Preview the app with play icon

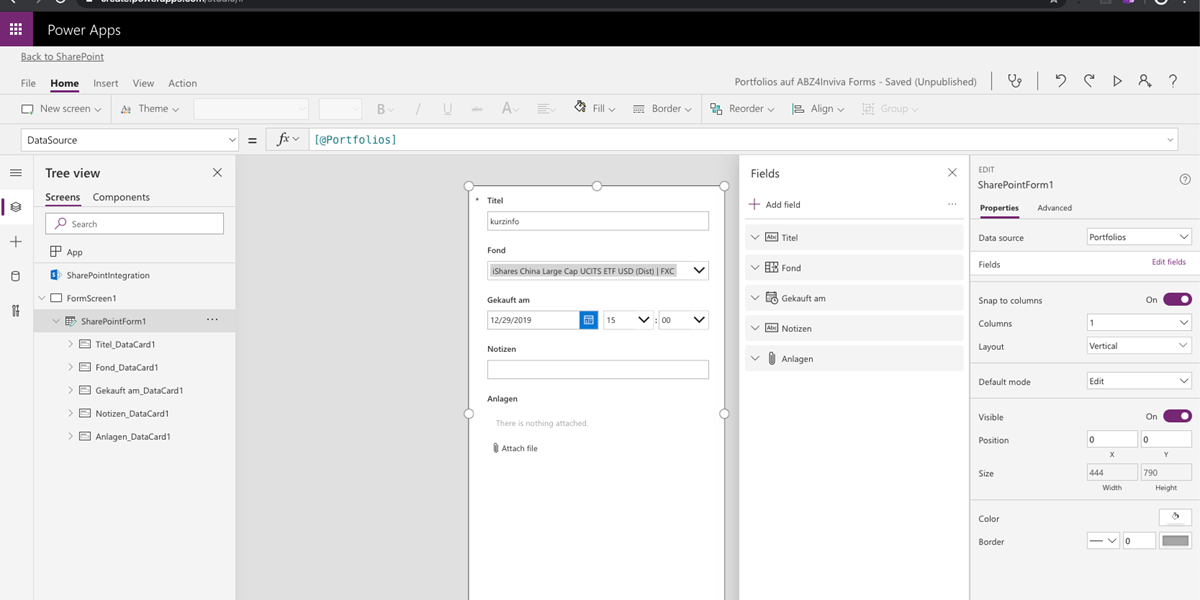pos(1117,81)
